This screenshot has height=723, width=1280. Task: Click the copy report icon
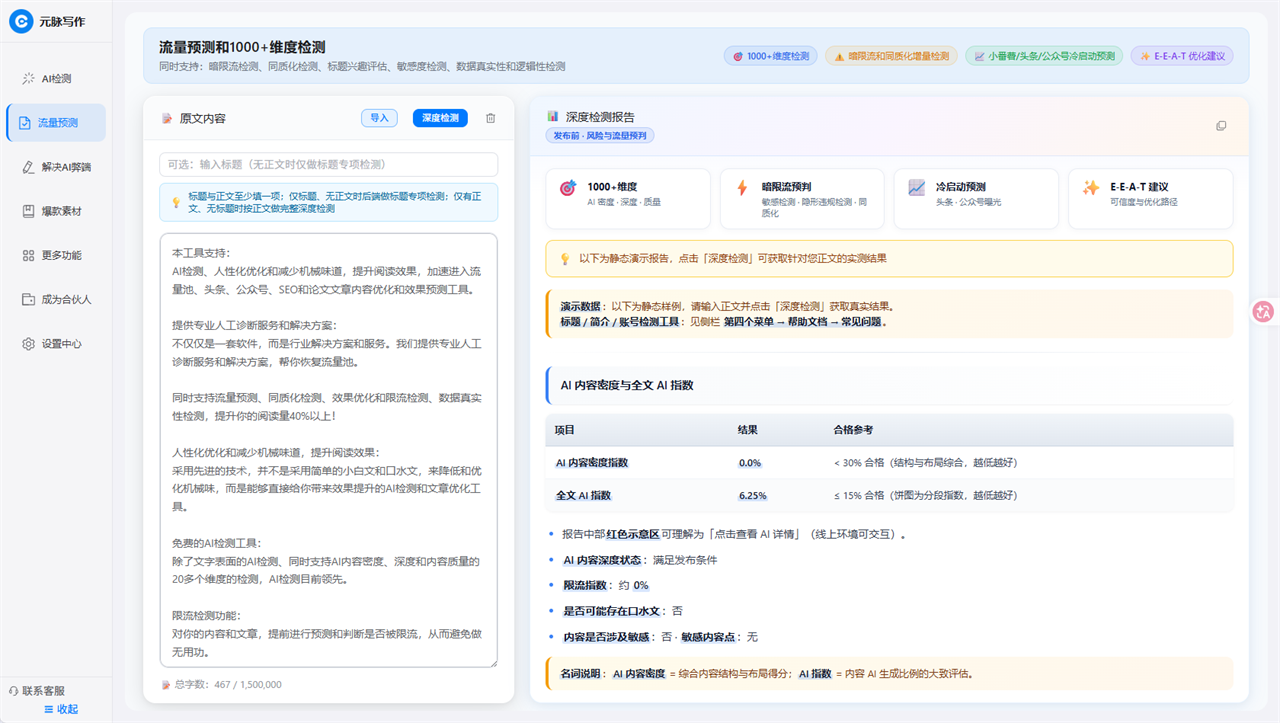coord(1221,126)
